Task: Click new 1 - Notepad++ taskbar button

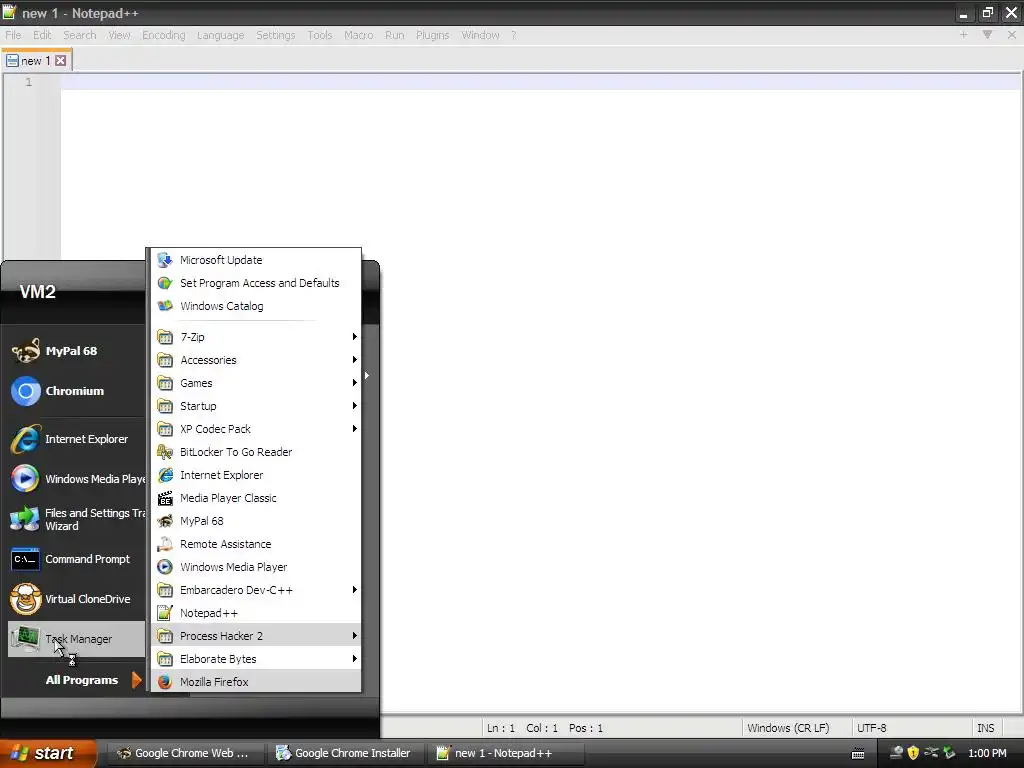Action: tap(504, 753)
